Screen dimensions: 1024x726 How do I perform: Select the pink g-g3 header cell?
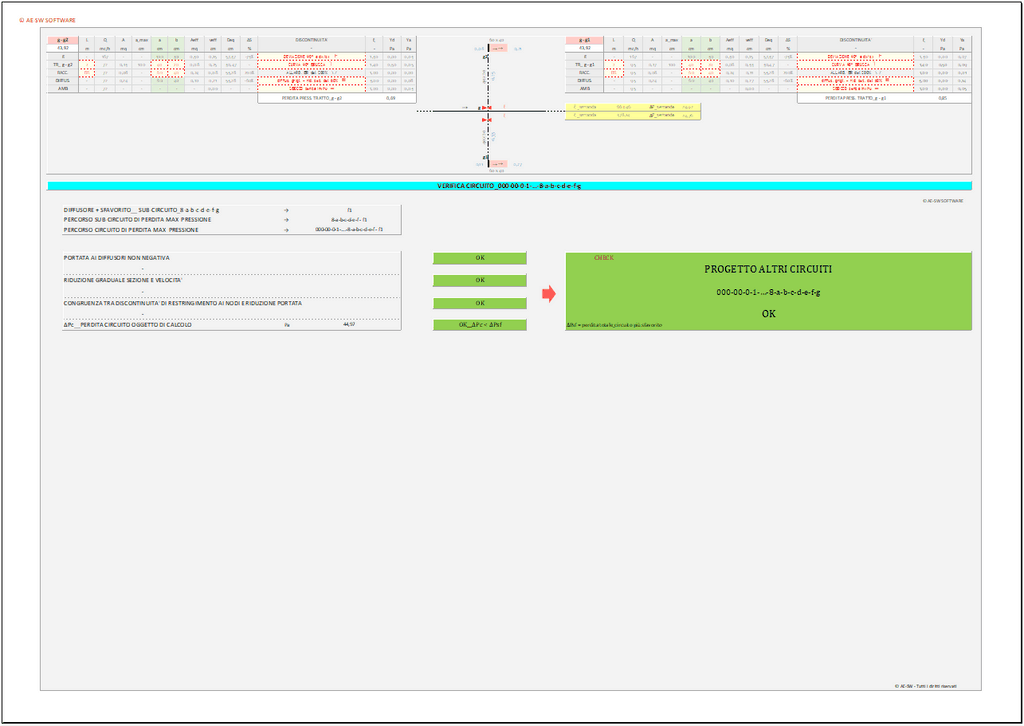pyautogui.click(x=583, y=40)
